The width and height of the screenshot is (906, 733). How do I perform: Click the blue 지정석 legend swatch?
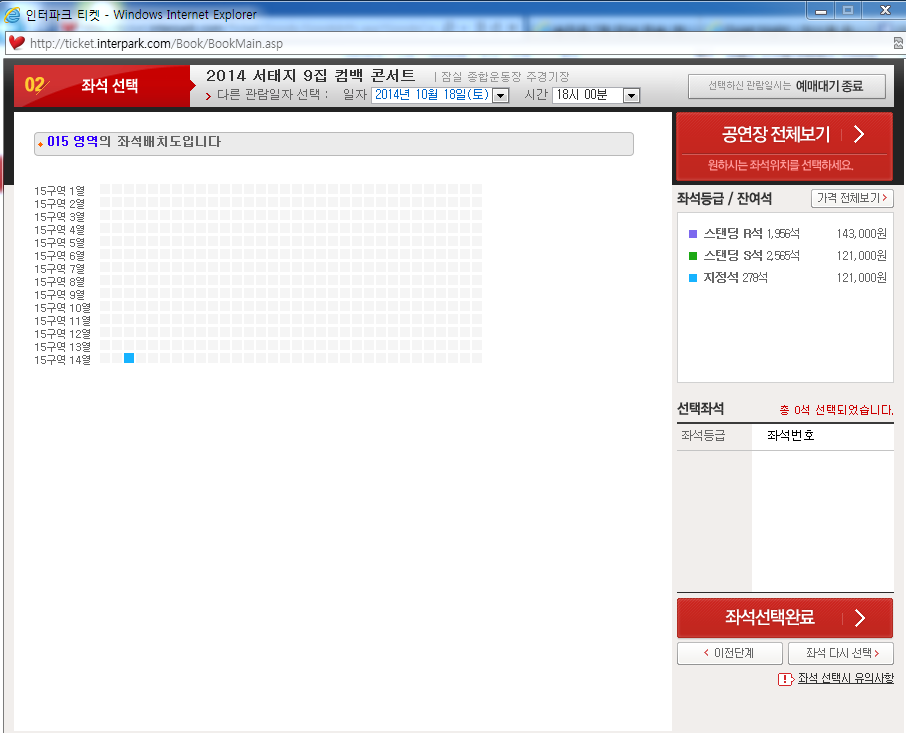click(693, 278)
